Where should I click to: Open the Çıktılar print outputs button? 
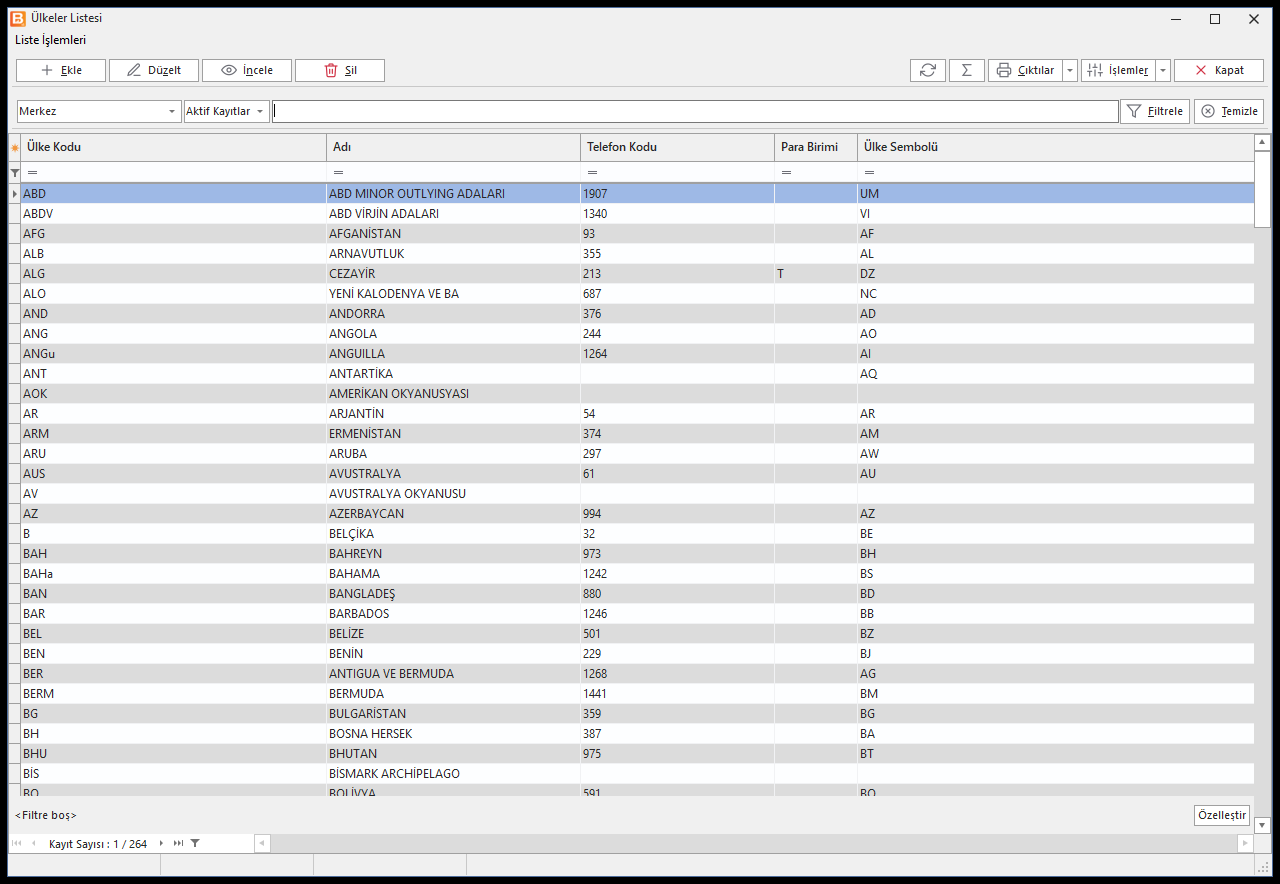click(1025, 70)
